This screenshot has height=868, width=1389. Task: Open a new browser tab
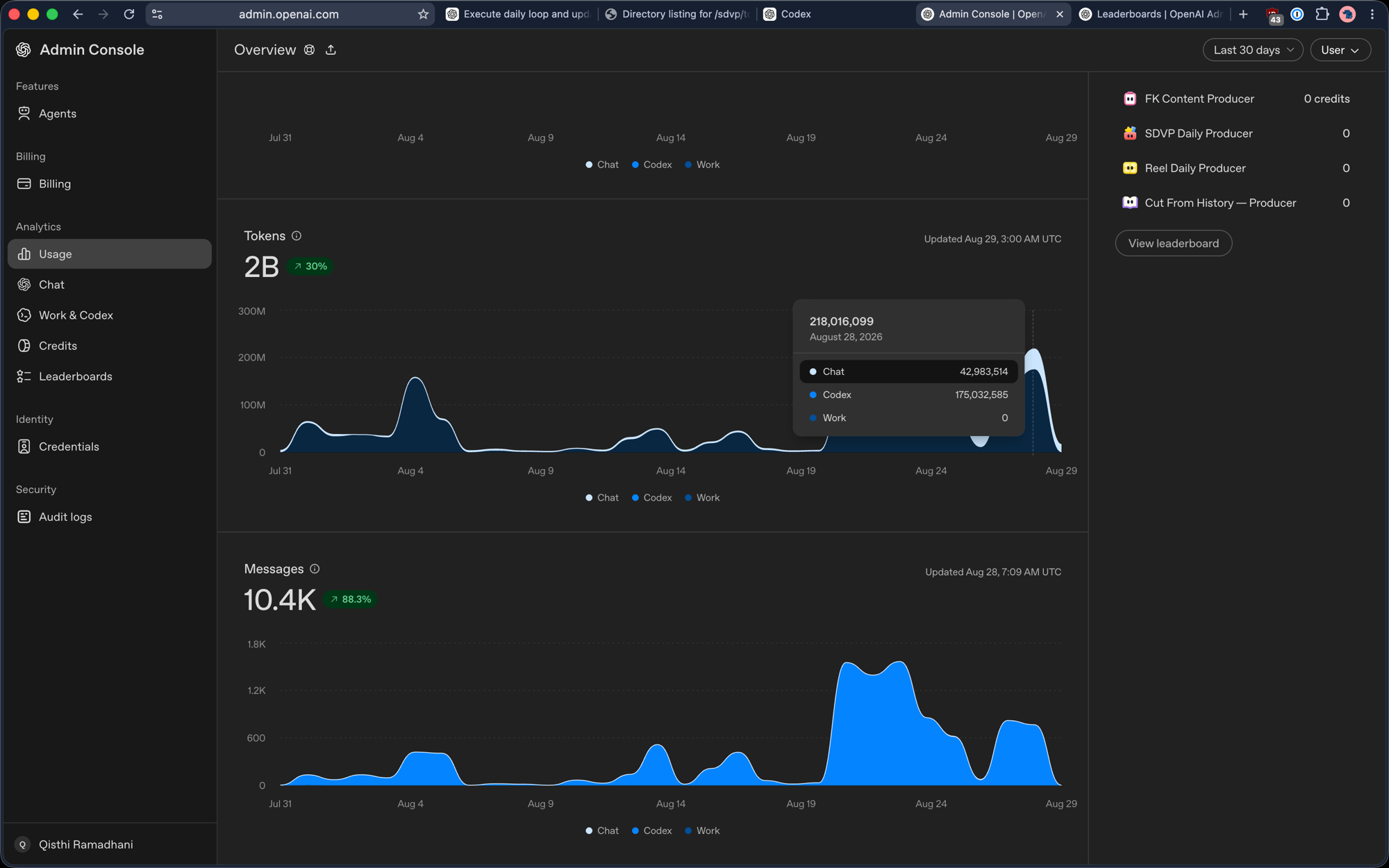click(x=1243, y=14)
